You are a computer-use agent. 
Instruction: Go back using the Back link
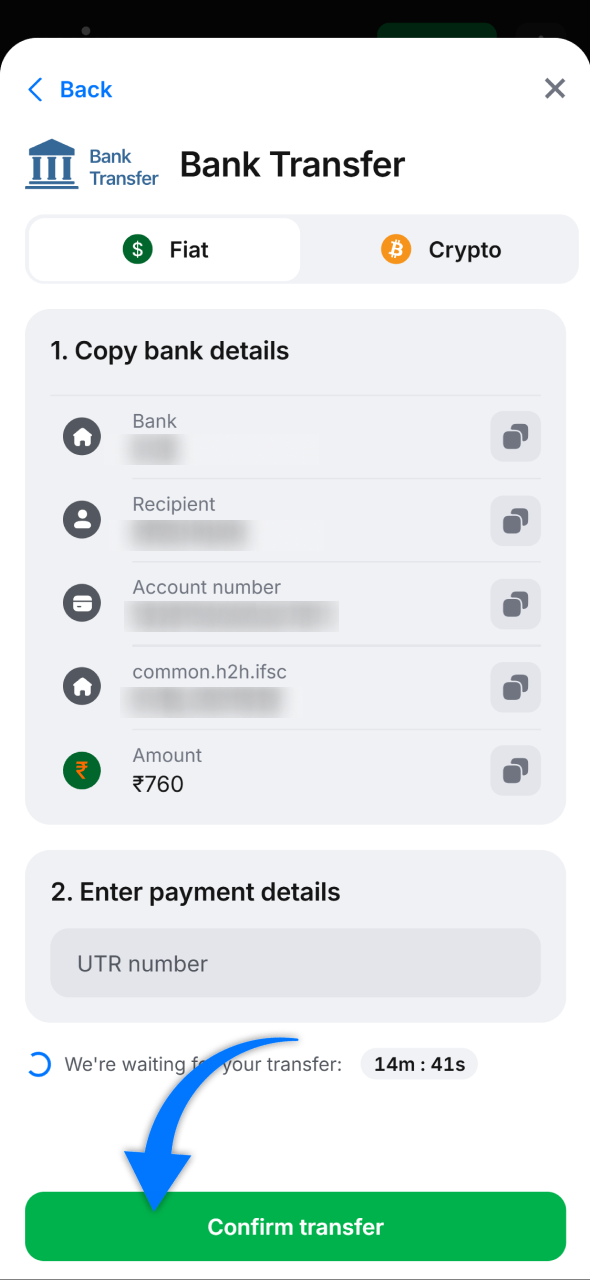point(68,89)
